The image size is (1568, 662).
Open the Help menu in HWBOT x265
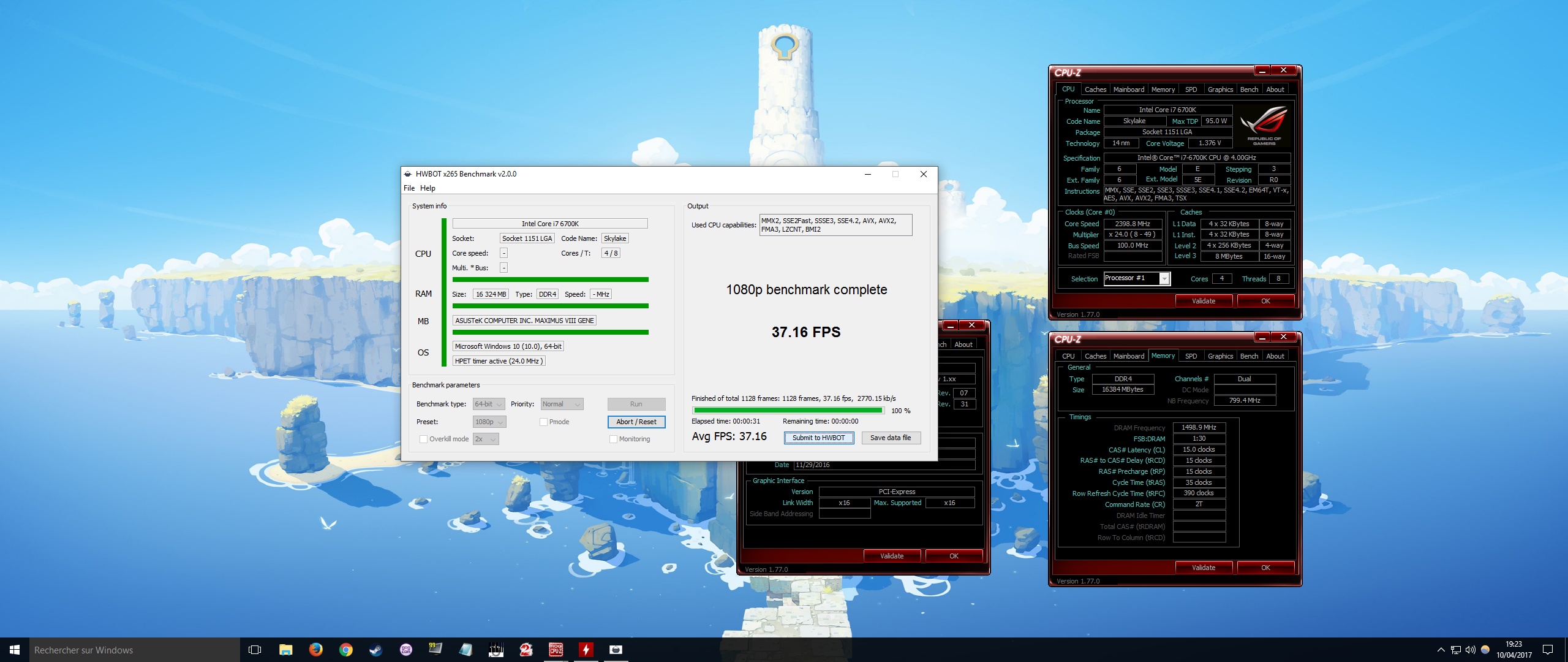pyautogui.click(x=428, y=188)
